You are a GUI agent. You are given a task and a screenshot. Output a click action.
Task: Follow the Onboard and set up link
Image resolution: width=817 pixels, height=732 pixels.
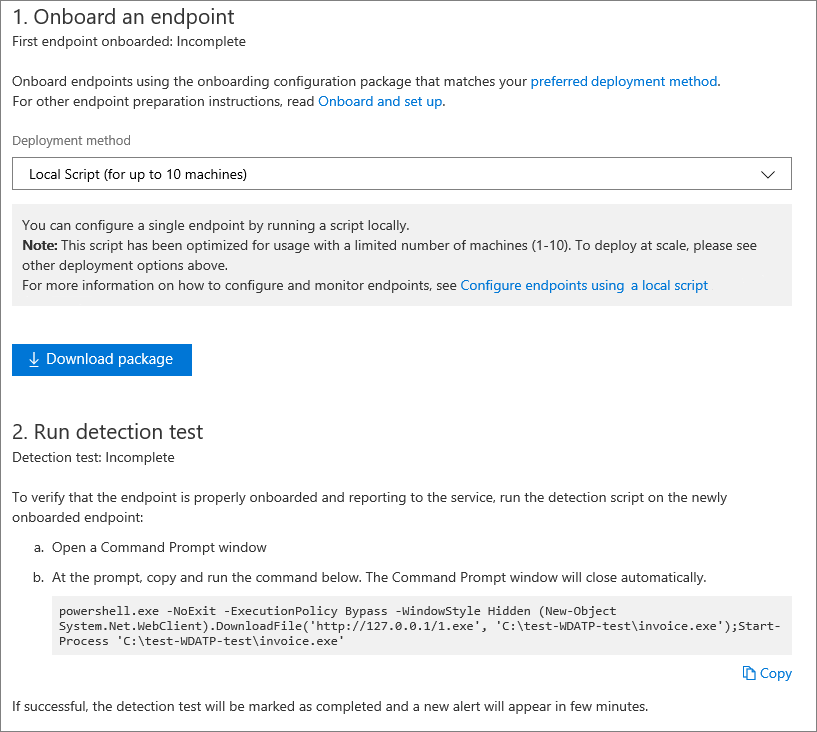click(380, 101)
